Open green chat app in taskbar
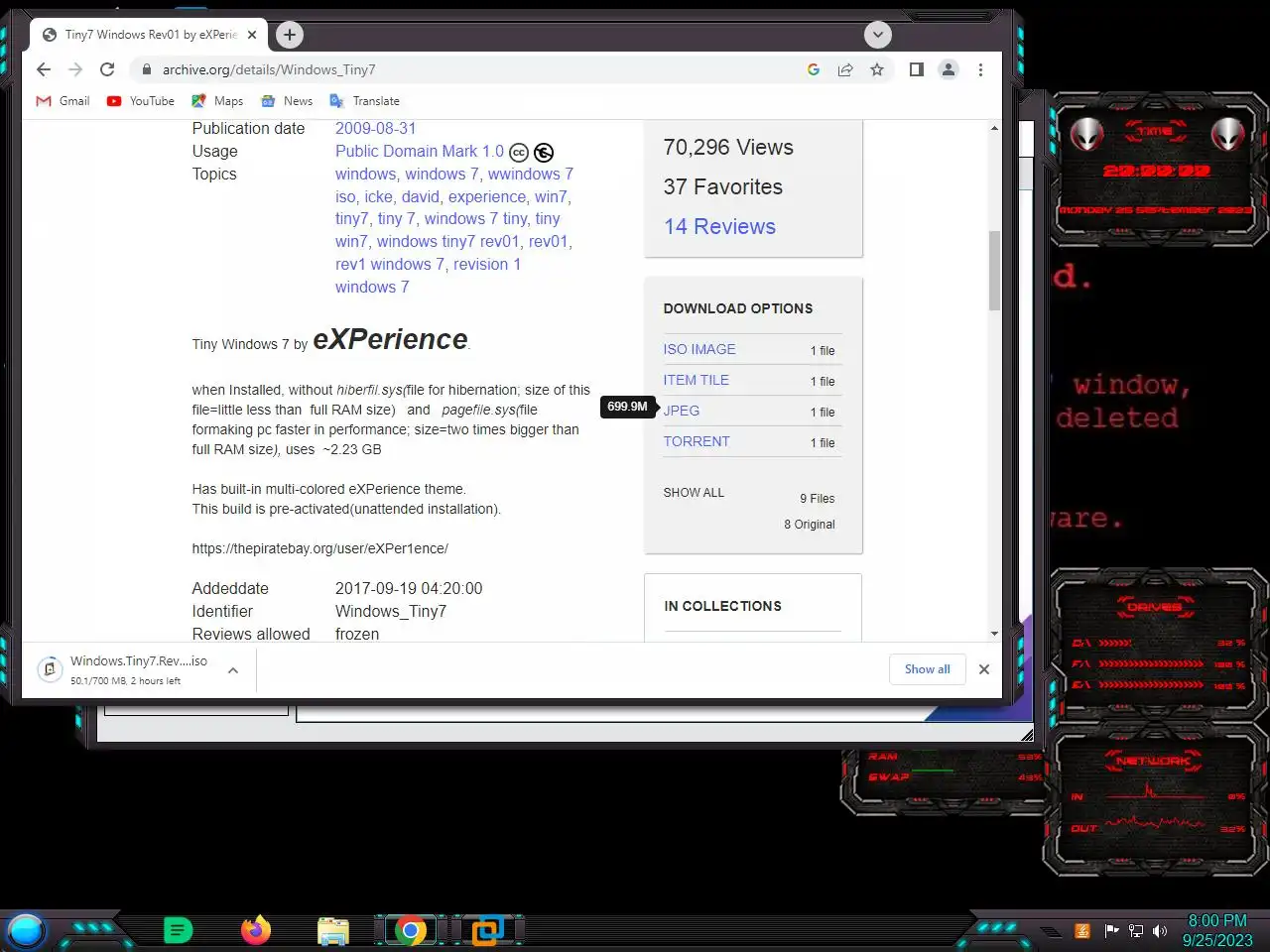The image size is (1270, 952). click(x=178, y=930)
